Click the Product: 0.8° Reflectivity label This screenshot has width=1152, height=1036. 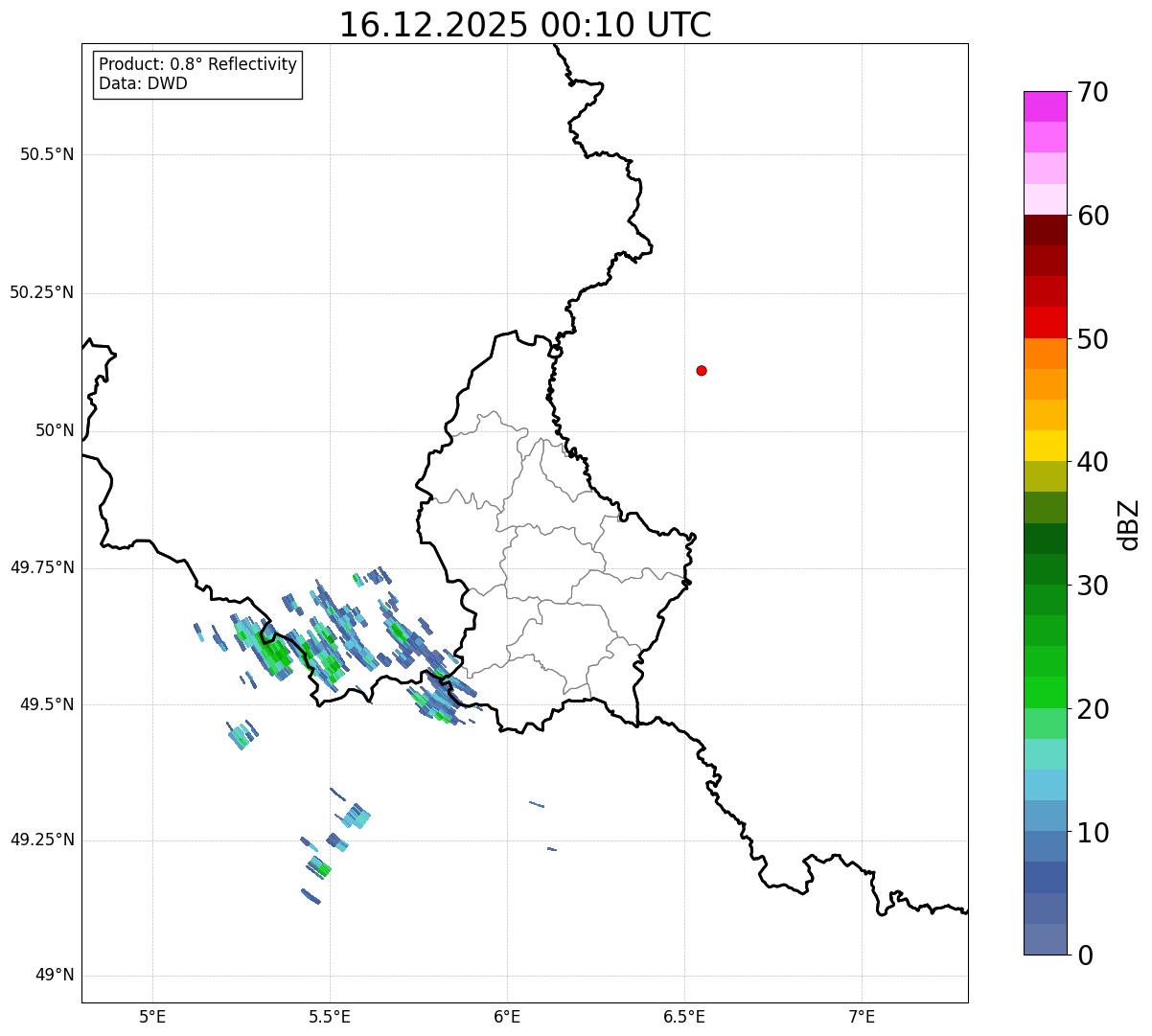(198, 64)
